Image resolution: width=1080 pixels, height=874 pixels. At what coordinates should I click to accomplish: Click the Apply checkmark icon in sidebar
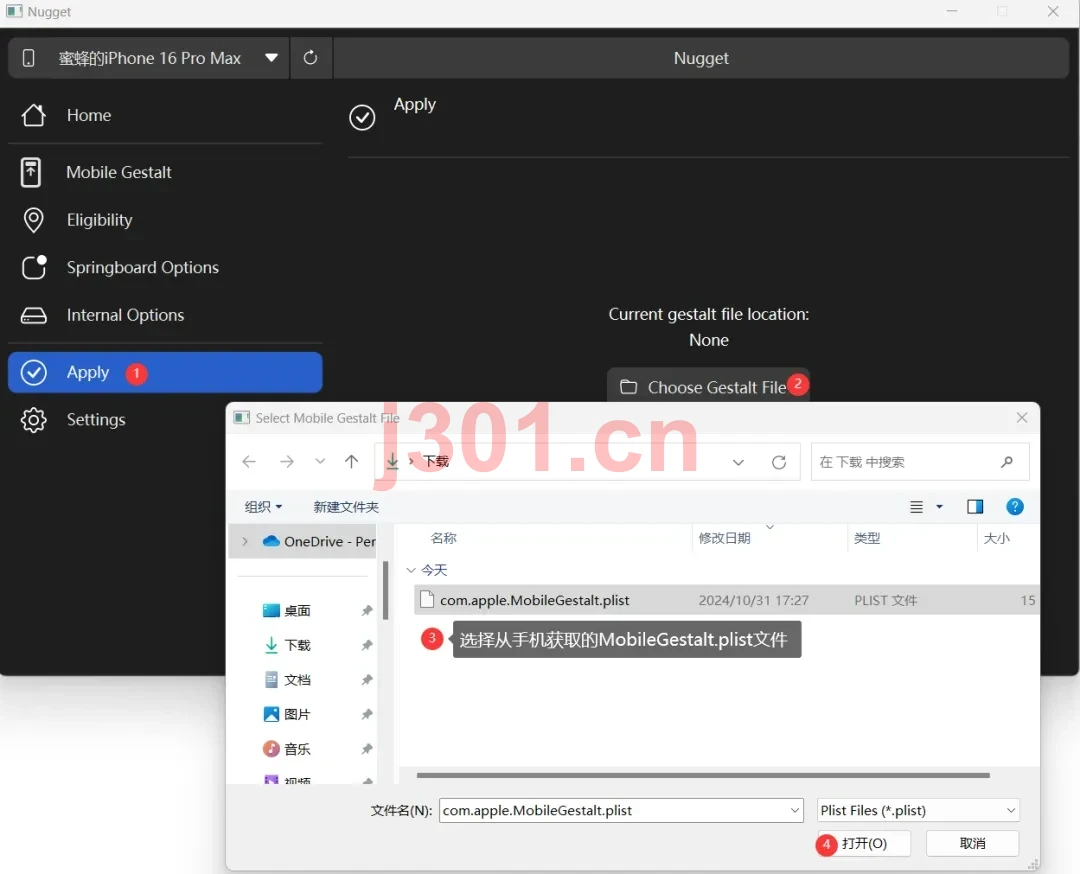[x=33, y=373]
